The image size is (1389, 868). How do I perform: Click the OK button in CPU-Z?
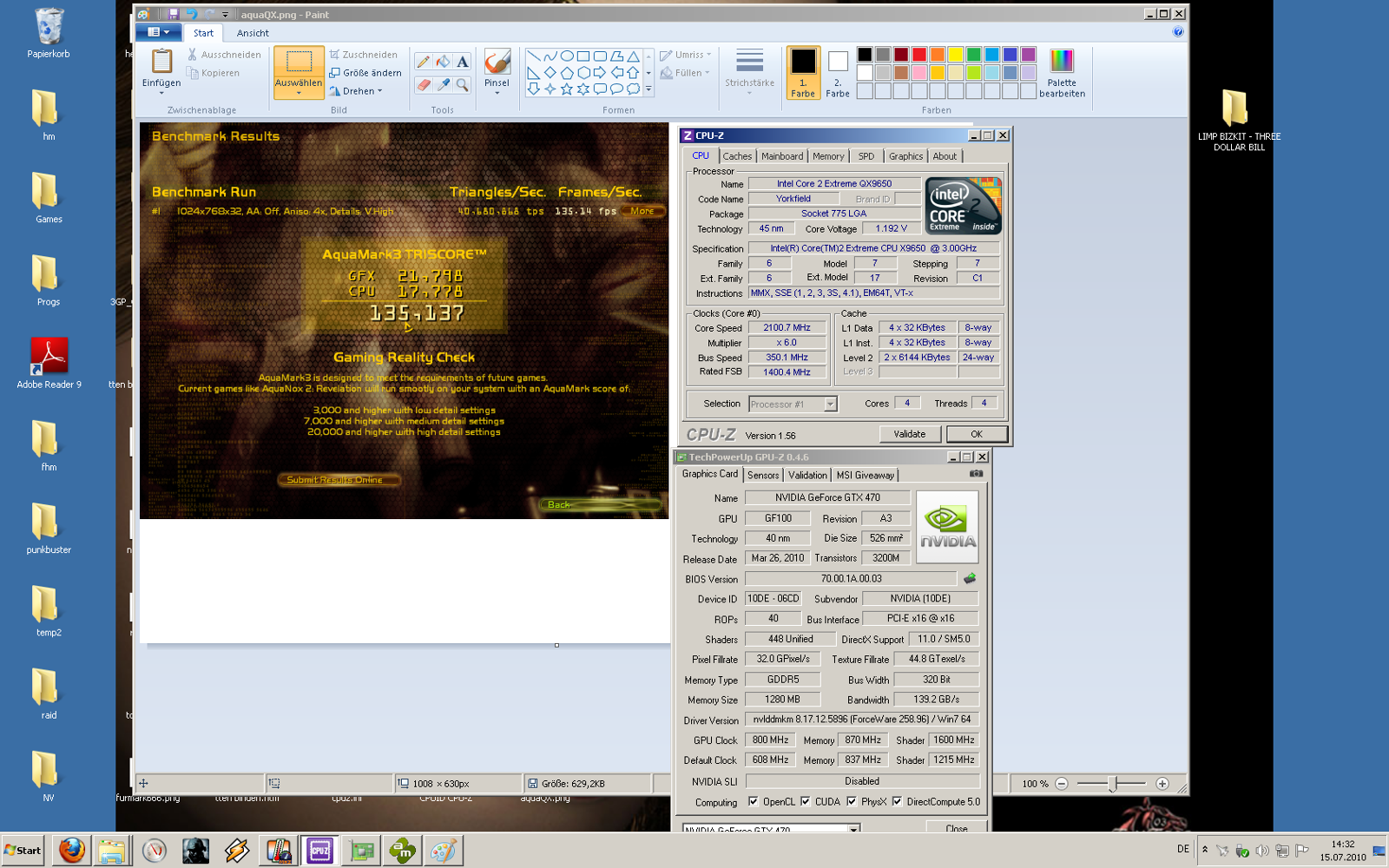(x=977, y=434)
